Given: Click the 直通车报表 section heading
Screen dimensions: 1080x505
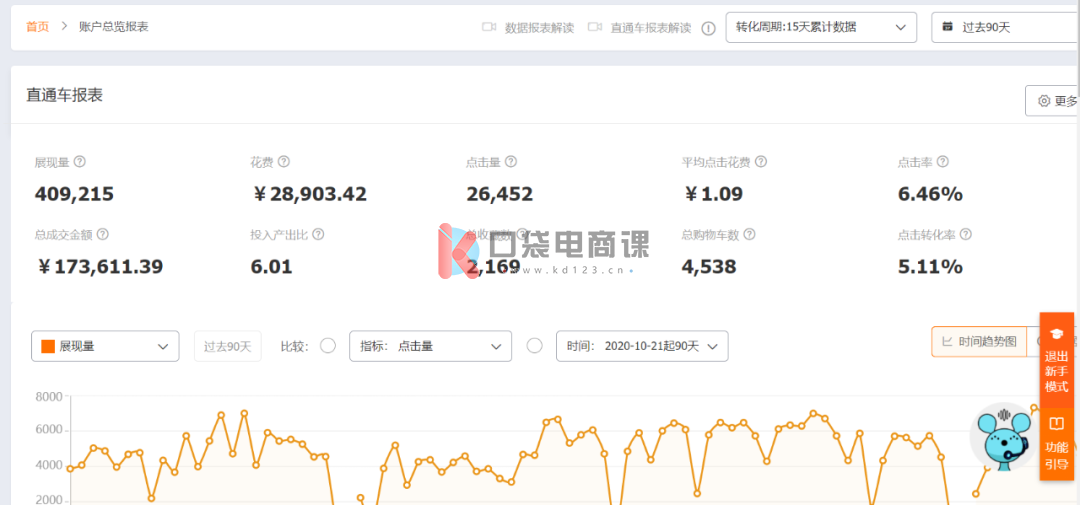Looking at the screenshot, I should pyautogui.click(x=65, y=95).
